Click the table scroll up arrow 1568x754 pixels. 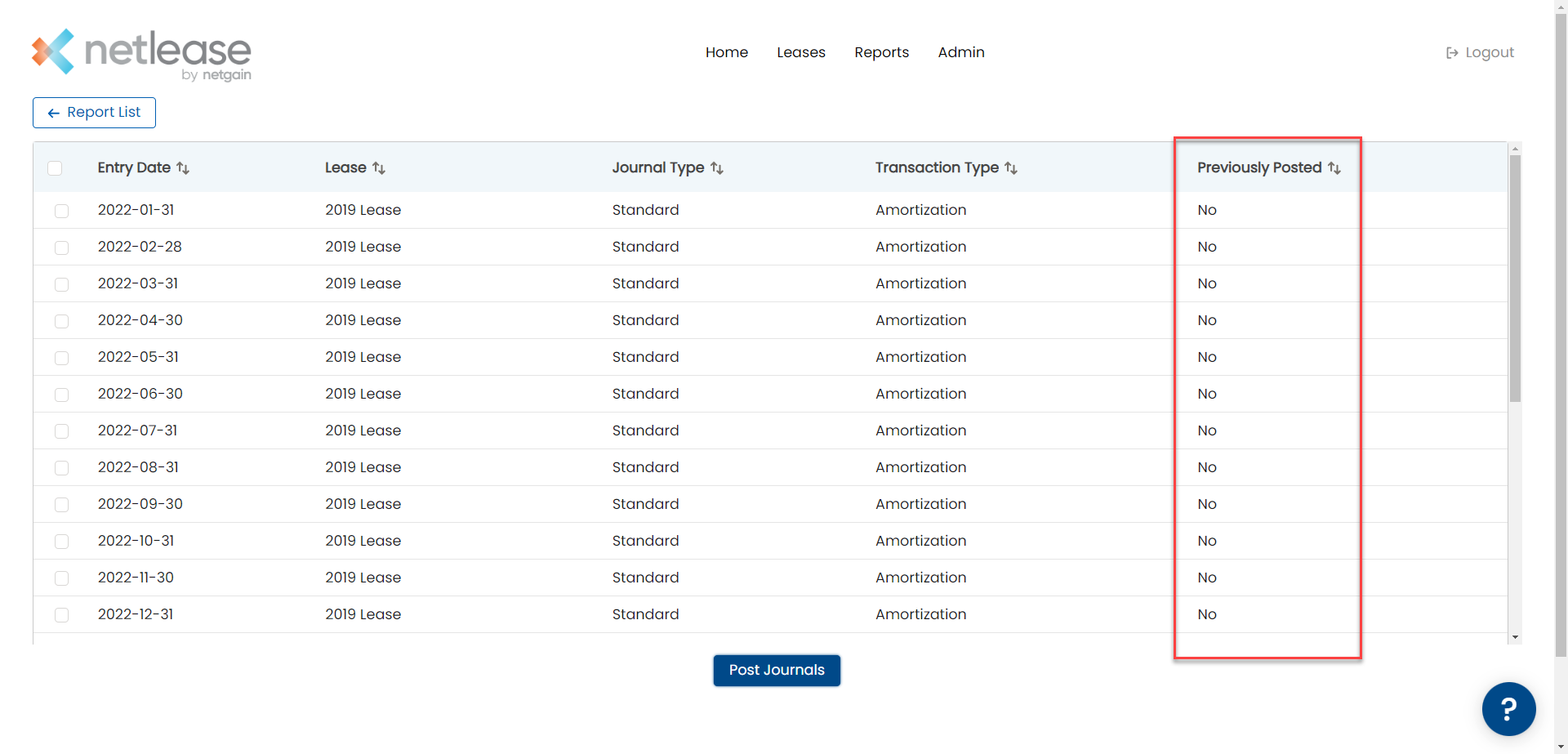tap(1515, 149)
